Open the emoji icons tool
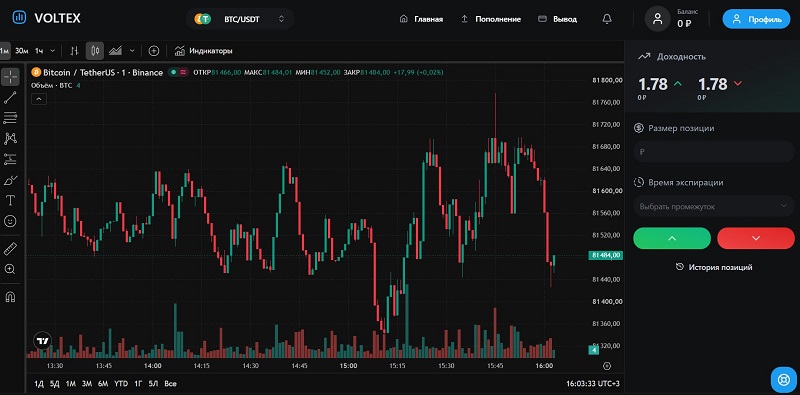Screen dimensions: 800x395 pyautogui.click(x=10, y=221)
